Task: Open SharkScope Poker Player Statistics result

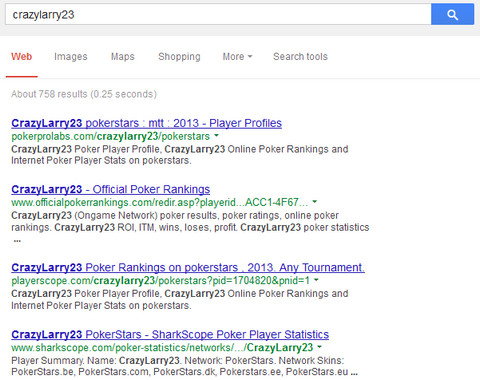Action: coord(170,335)
